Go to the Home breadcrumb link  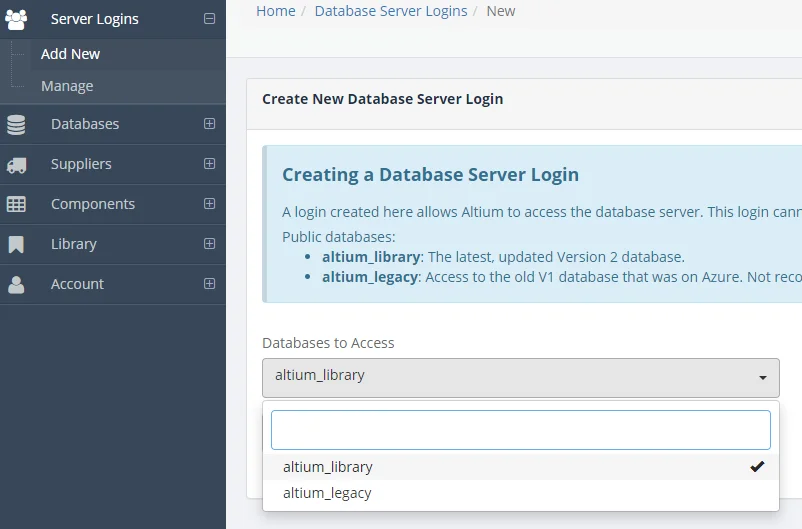[276, 11]
